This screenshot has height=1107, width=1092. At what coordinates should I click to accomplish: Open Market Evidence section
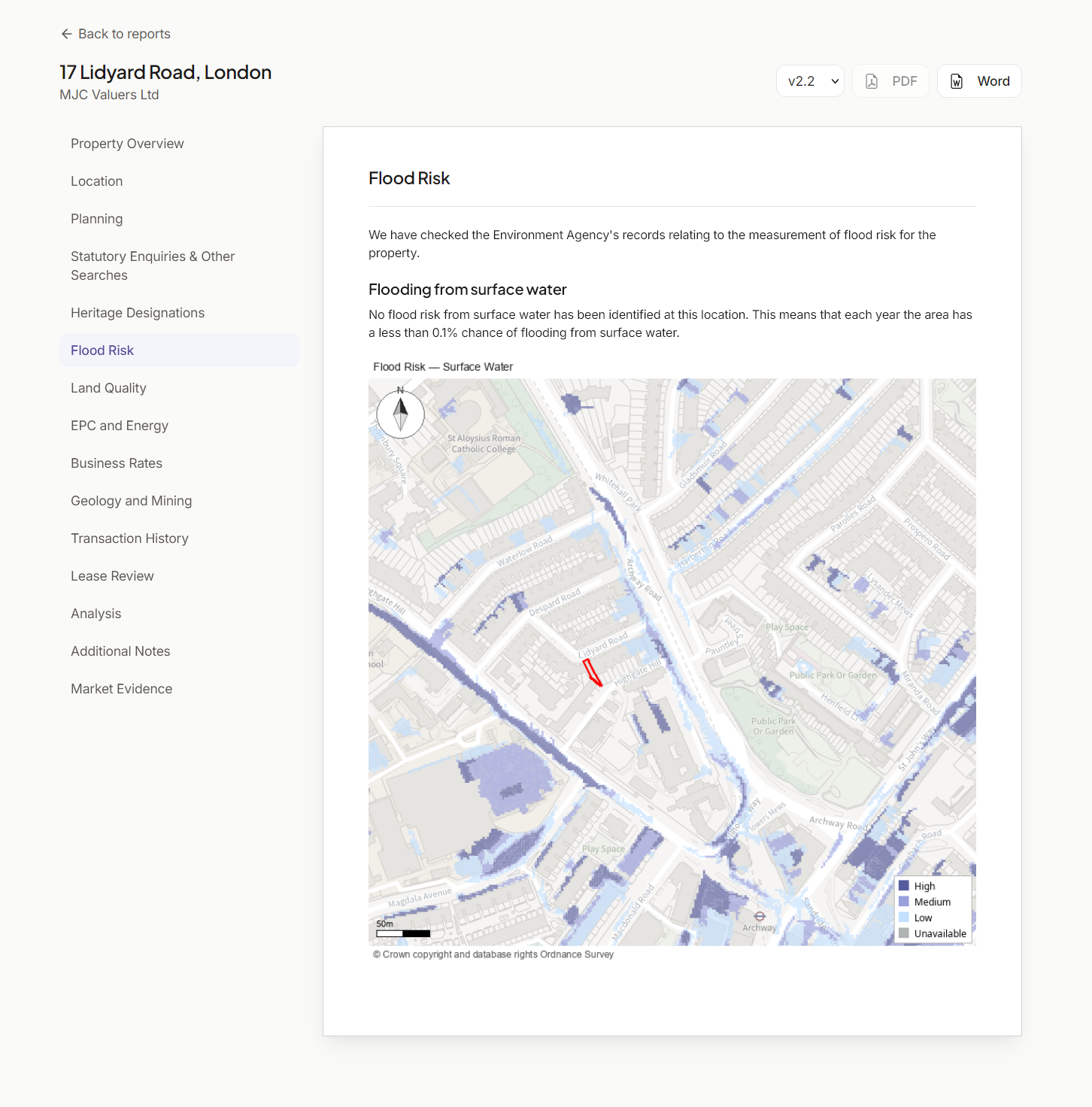point(180,689)
